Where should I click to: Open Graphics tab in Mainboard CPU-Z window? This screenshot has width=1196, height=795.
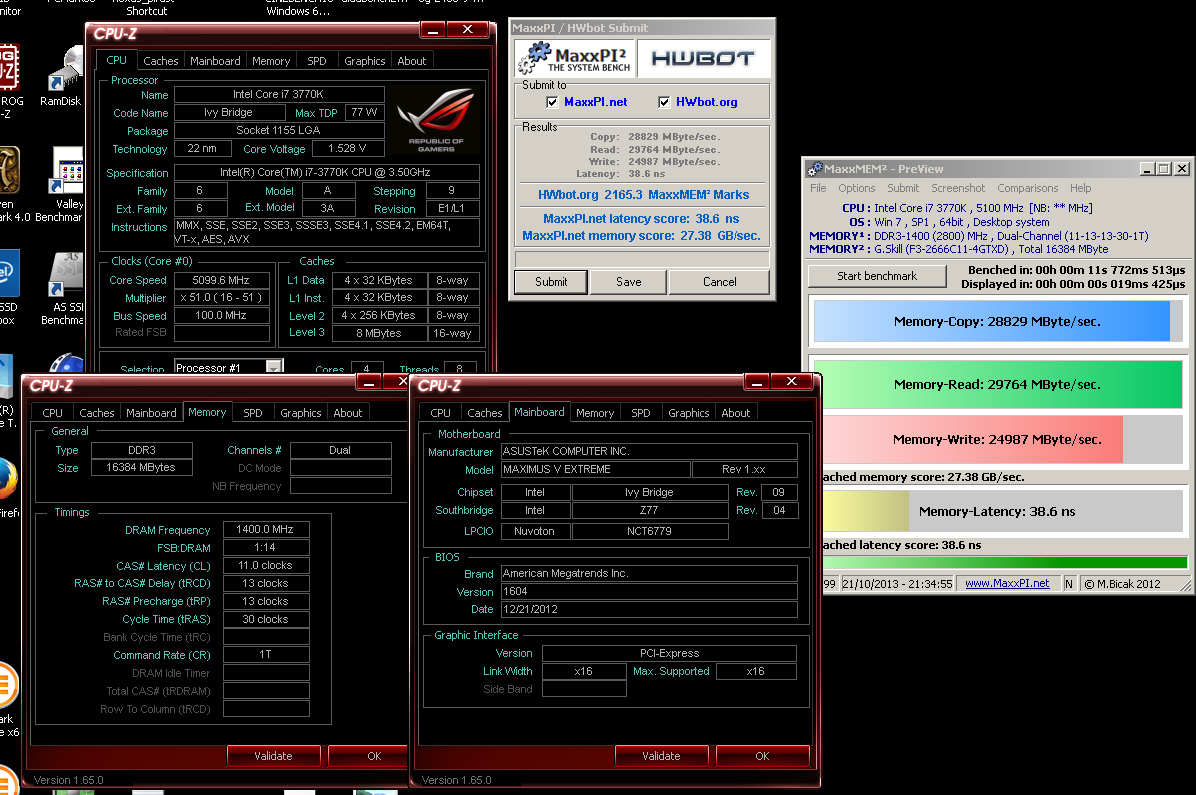[x=689, y=413]
